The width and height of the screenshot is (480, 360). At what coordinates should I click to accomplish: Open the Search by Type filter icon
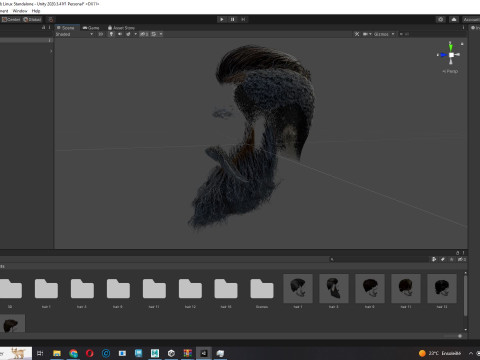(x=434, y=259)
